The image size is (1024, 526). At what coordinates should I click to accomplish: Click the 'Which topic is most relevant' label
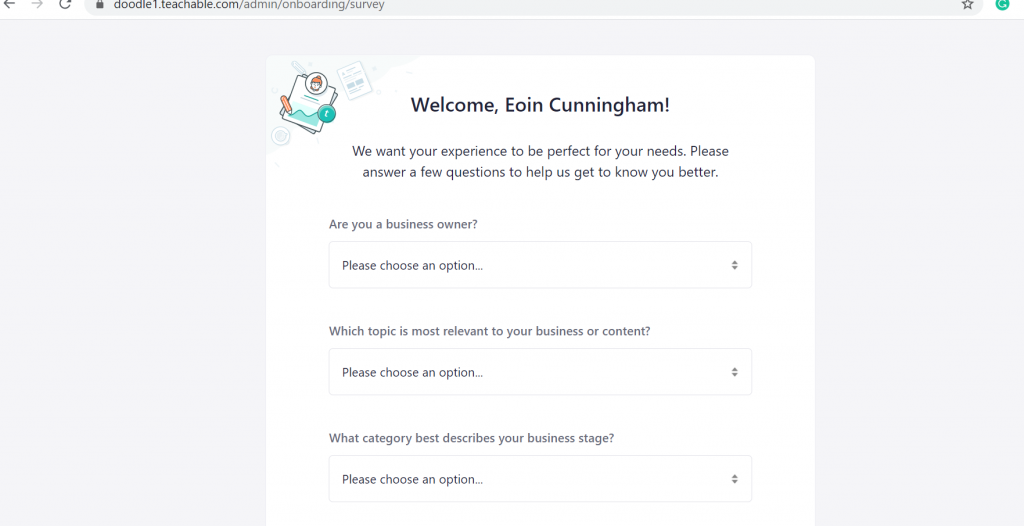coord(489,331)
